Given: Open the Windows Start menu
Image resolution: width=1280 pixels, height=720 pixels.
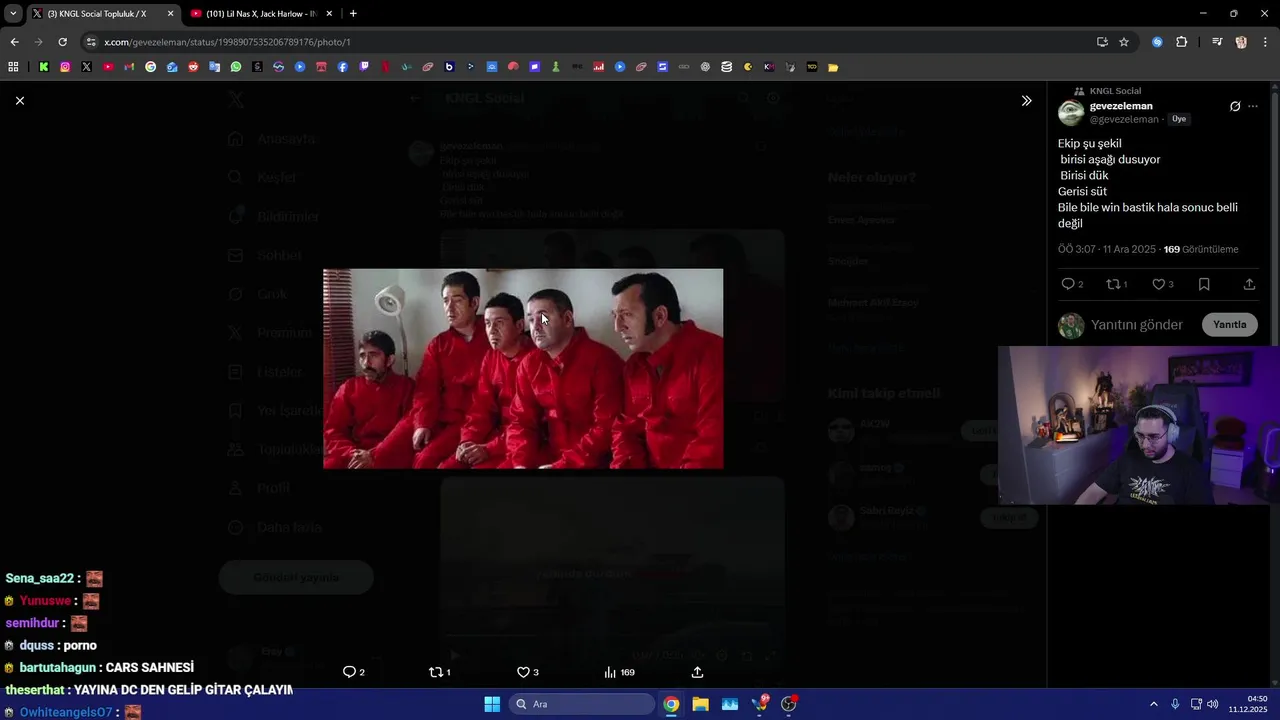Looking at the screenshot, I should click(x=492, y=704).
